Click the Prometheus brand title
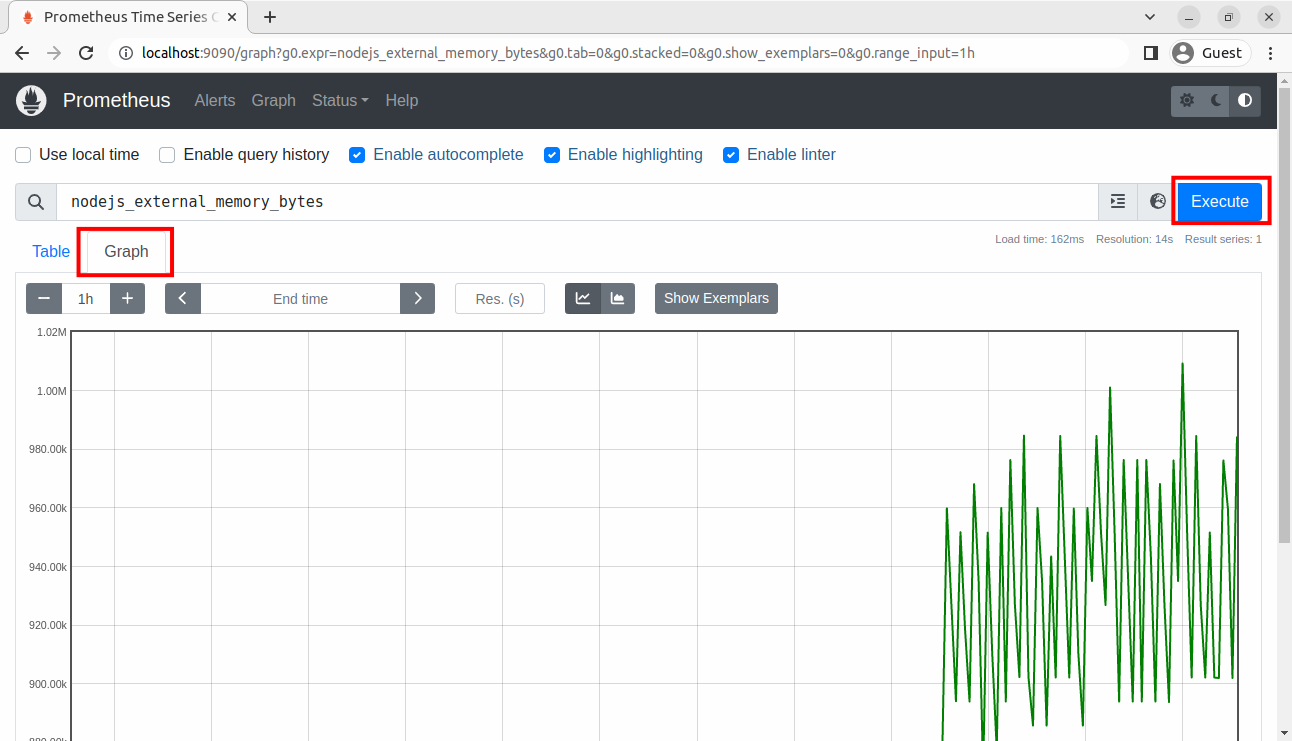 (117, 101)
